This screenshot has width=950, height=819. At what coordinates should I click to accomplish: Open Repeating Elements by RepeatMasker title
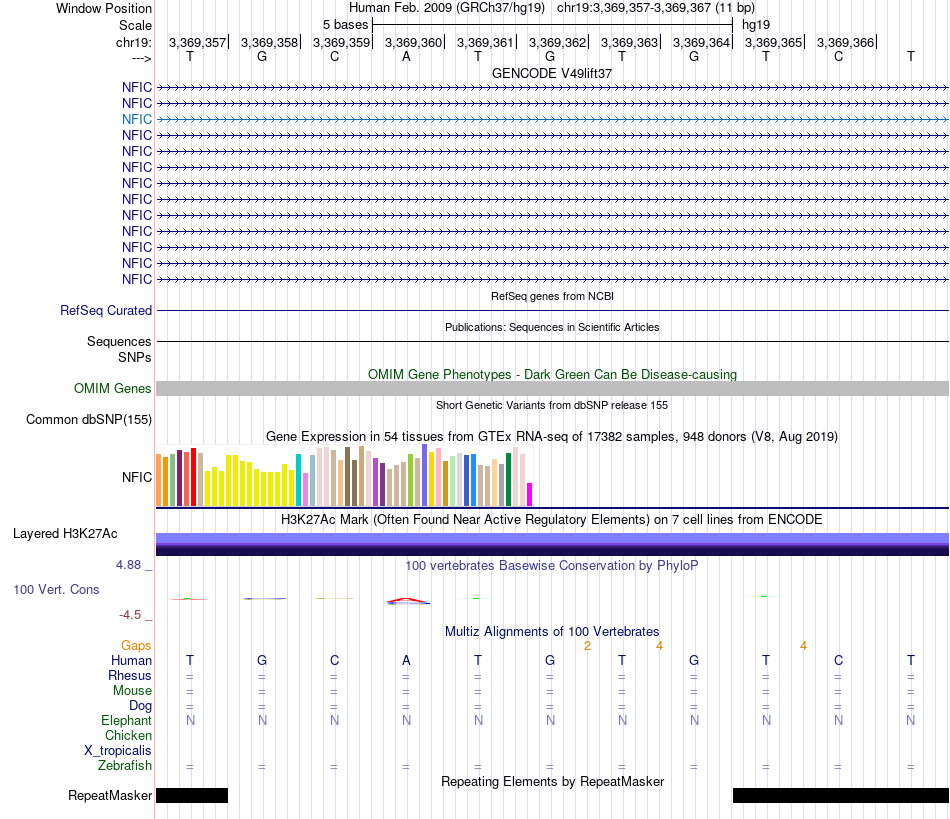pyautogui.click(x=552, y=782)
